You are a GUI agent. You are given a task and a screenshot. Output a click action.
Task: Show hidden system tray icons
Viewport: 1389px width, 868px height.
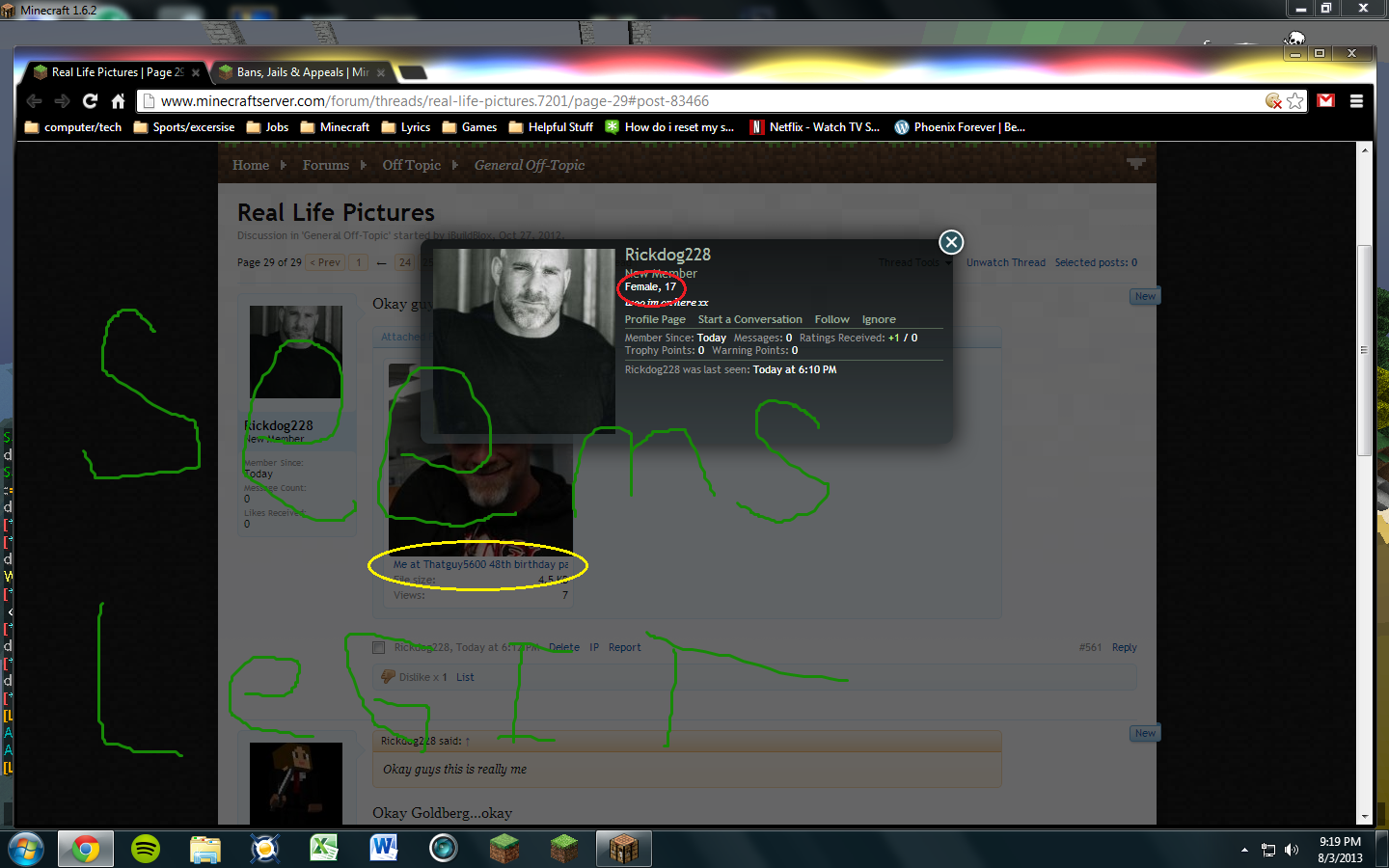pyautogui.click(x=1244, y=850)
